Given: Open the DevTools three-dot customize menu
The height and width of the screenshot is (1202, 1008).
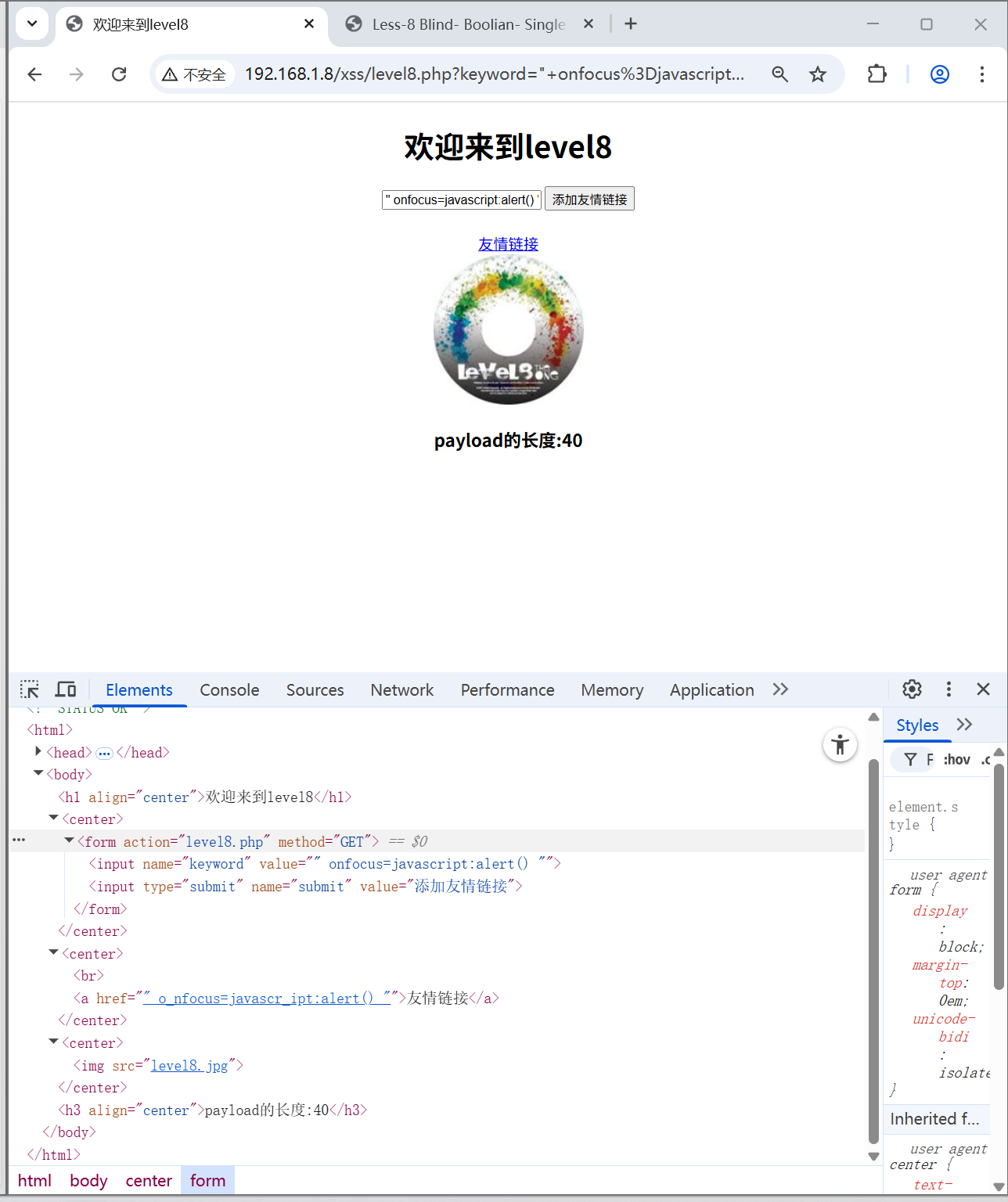Looking at the screenshot, I should pos(949,689).
